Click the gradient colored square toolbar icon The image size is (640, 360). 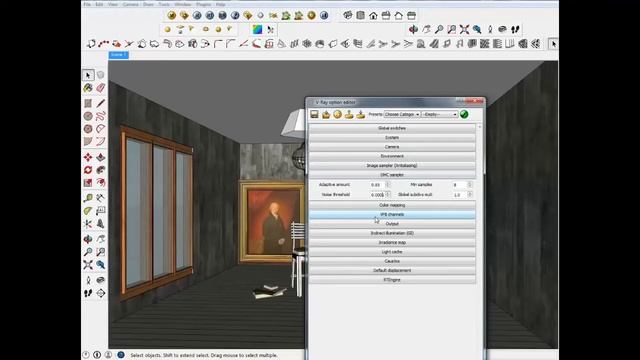coord(257,29)
